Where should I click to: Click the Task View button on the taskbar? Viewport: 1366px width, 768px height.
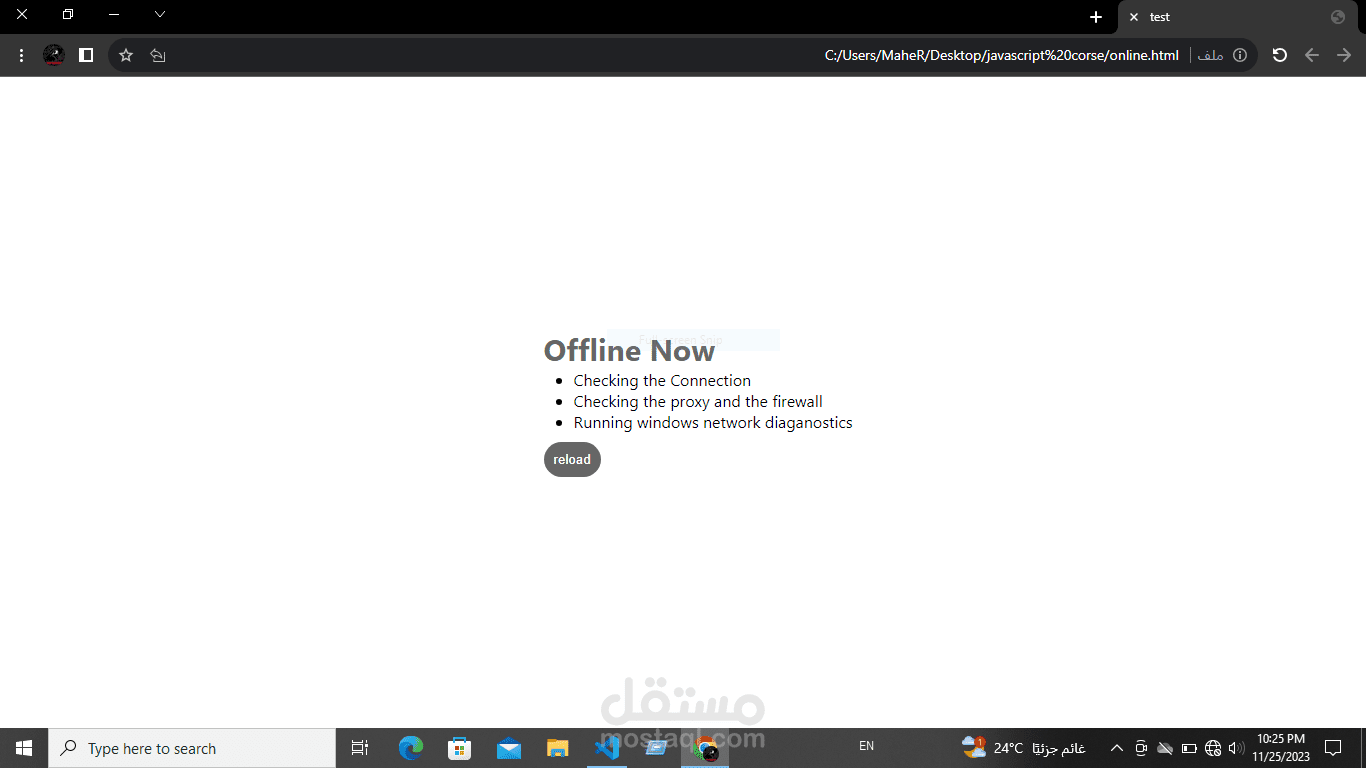[359, 747]
